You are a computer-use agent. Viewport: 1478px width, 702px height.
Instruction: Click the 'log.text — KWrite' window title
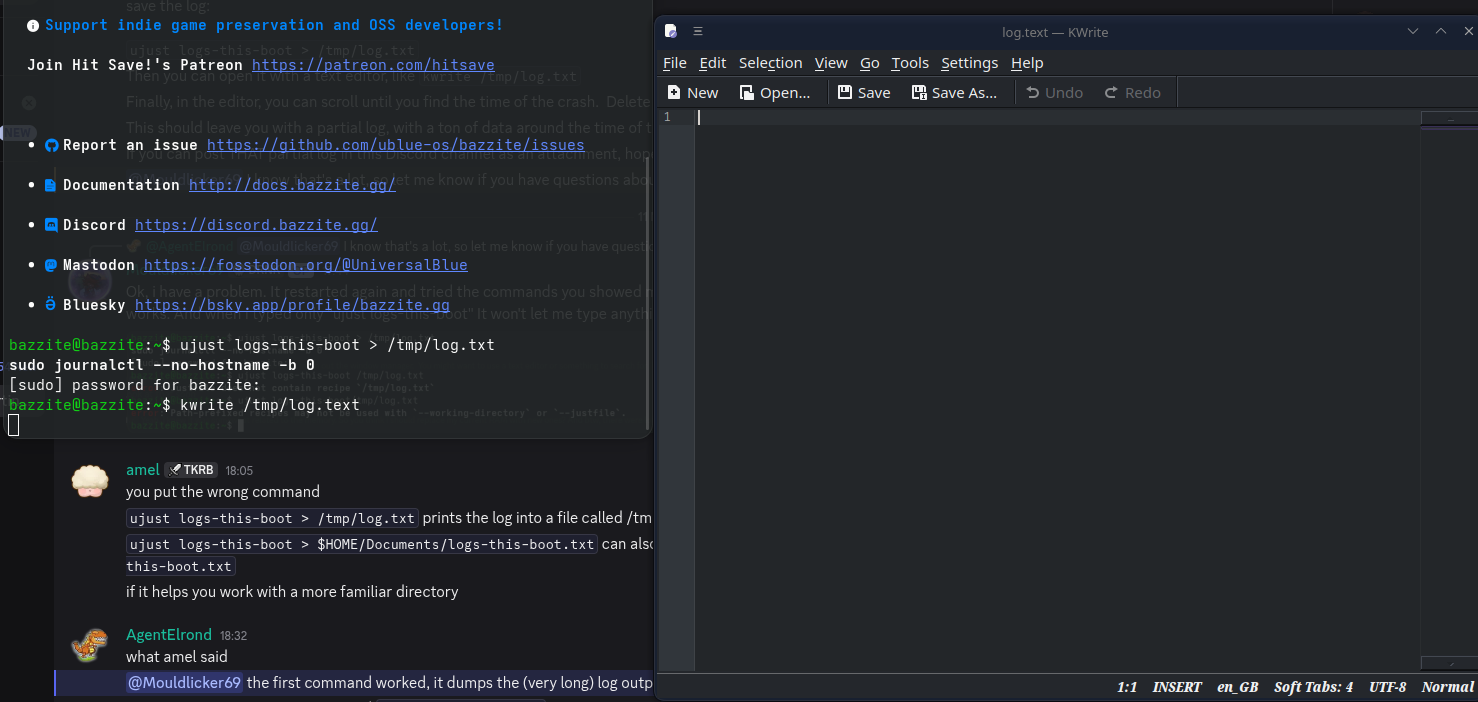click(1055, 32)
